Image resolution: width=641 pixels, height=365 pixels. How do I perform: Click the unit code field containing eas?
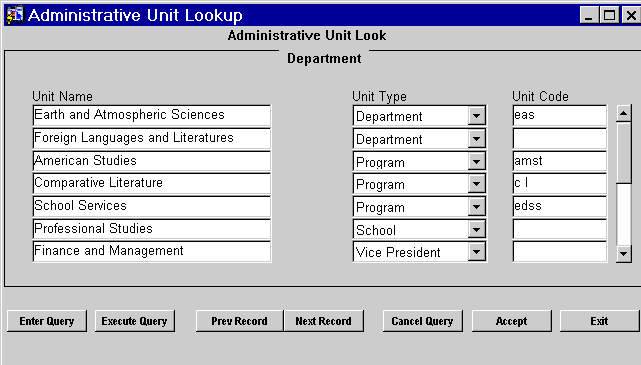tap(560, 115)
